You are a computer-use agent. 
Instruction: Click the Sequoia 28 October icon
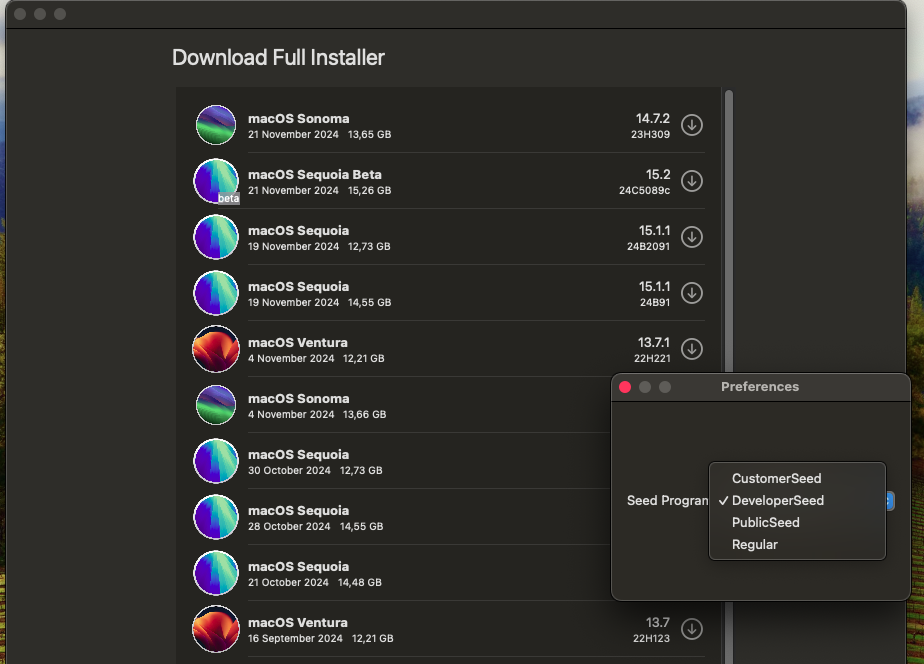pos(216,517)
